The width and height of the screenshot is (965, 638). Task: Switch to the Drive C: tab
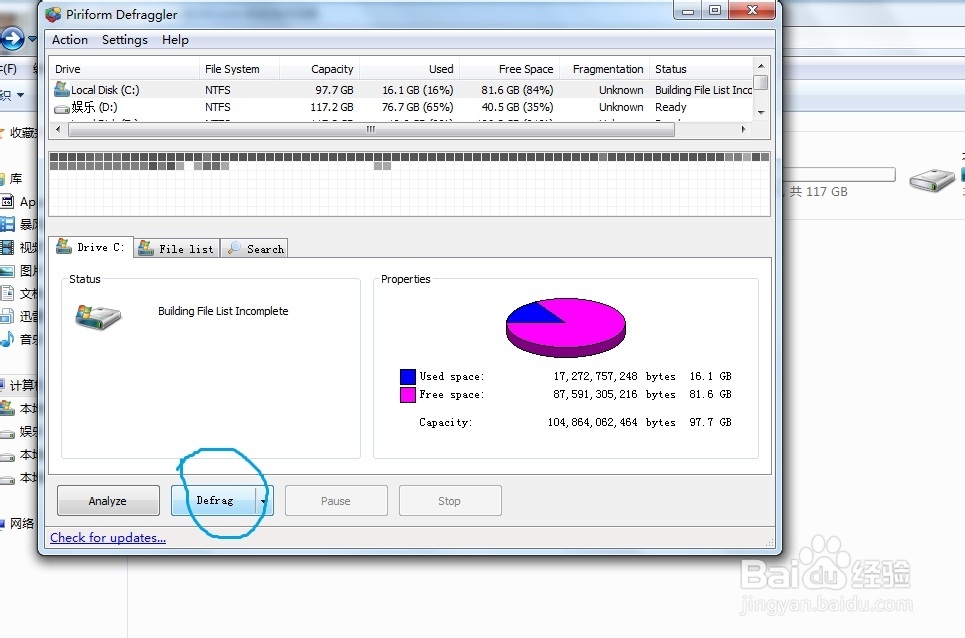click(90, 247)
